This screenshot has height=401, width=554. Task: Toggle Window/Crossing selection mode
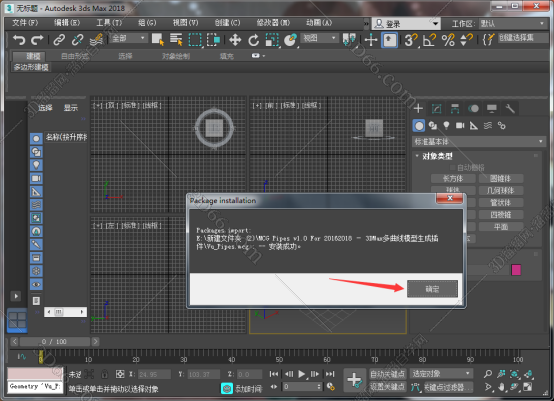[x=213, y=40]
